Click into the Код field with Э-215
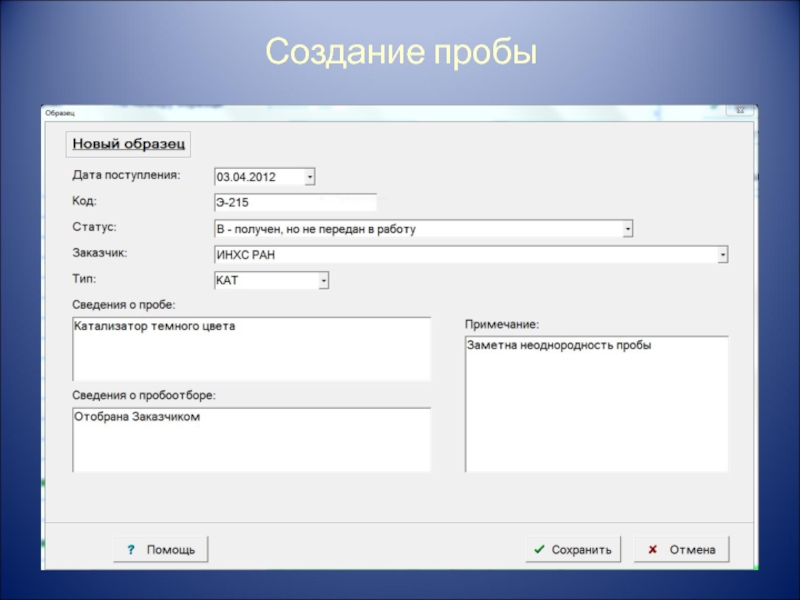 point(295,203)
